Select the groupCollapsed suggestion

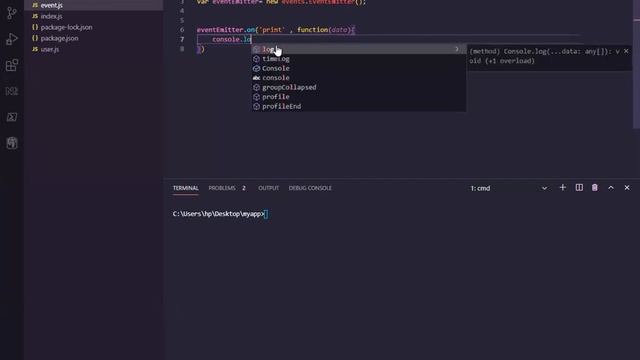358,87
